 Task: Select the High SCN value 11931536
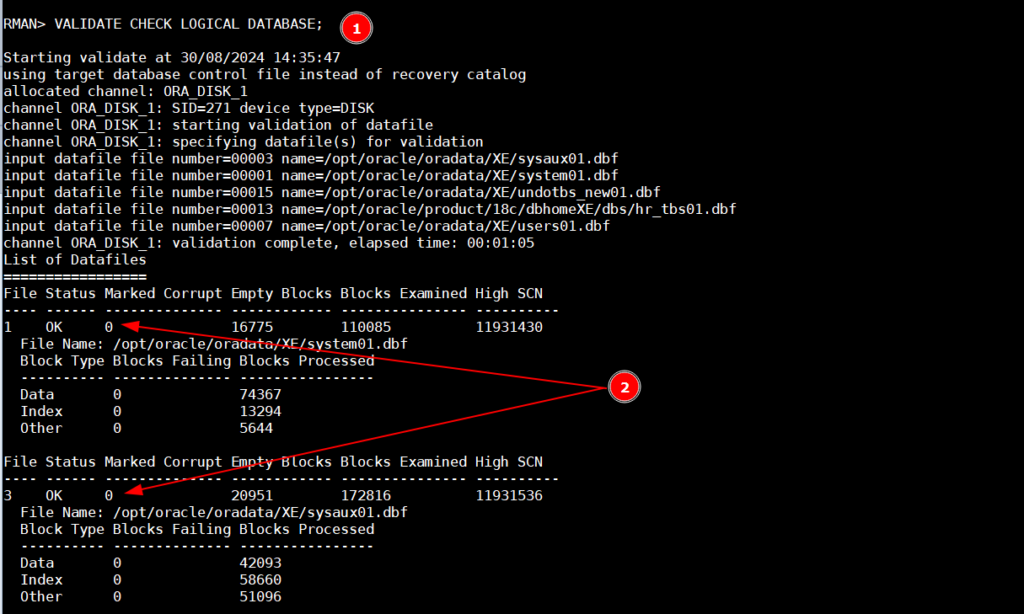pos(509,495)
